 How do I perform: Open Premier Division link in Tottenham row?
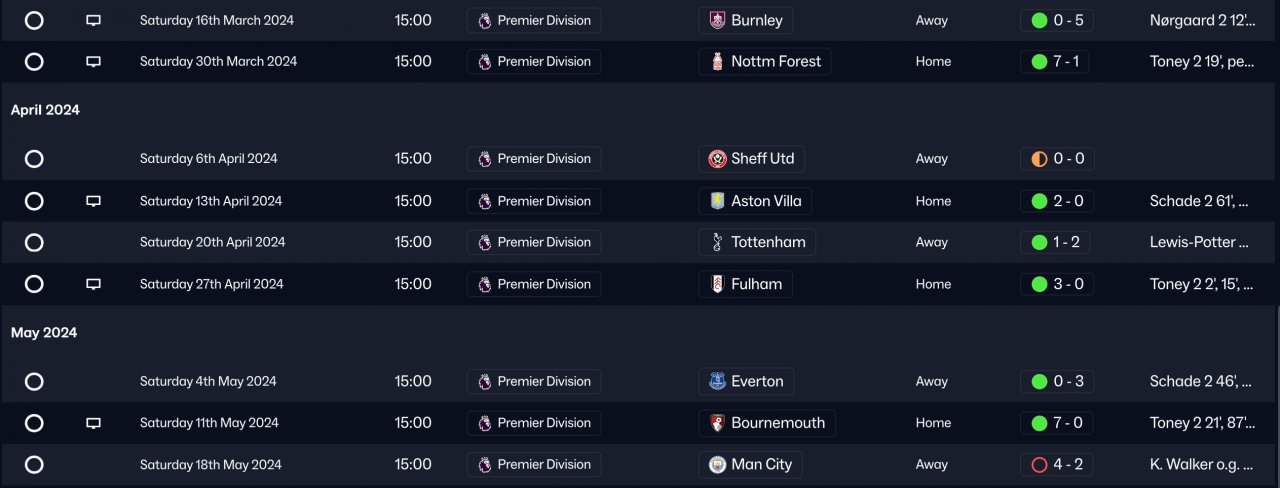coord(534,242)
